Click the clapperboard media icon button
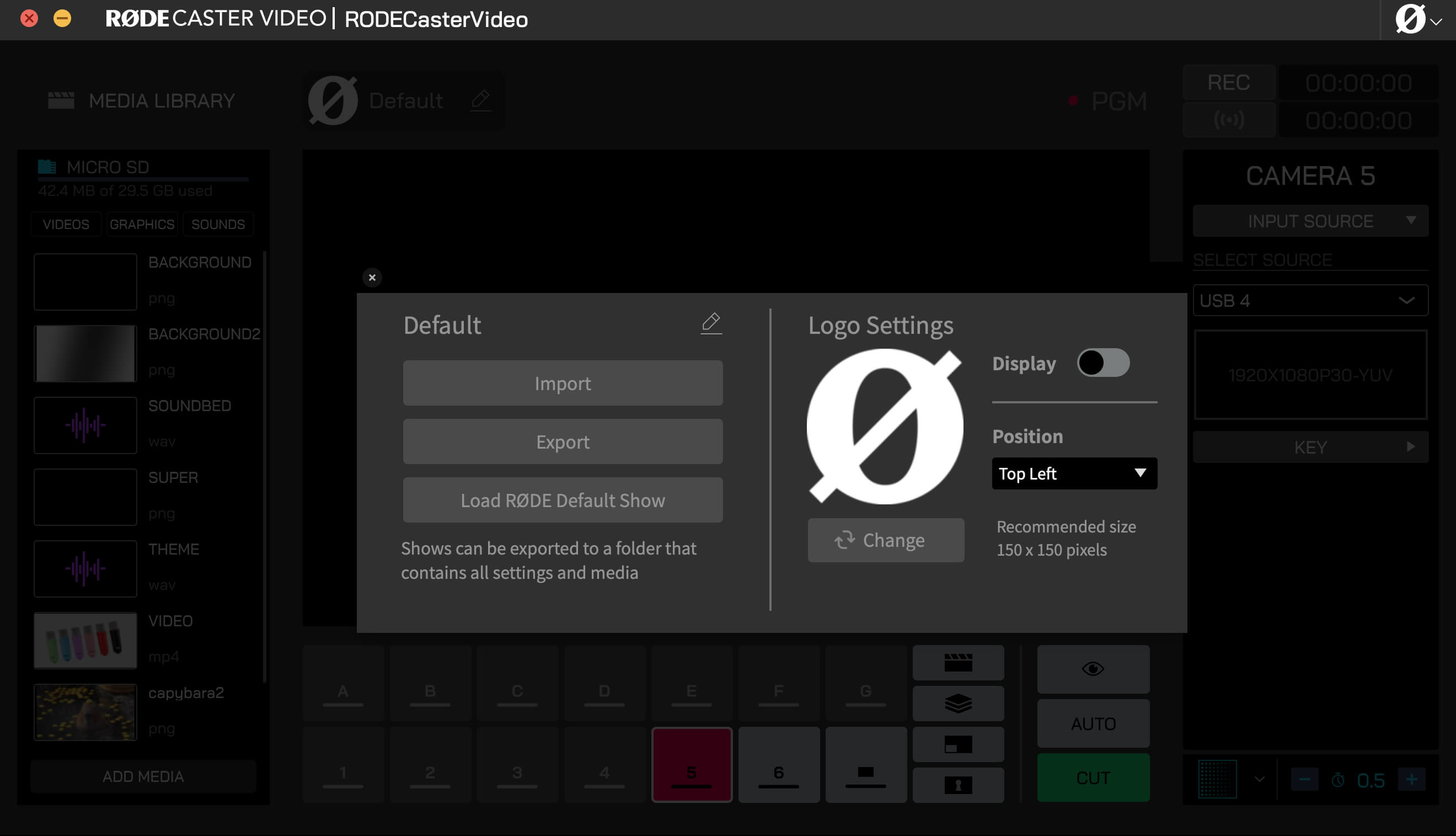 (x=957, y=663)
